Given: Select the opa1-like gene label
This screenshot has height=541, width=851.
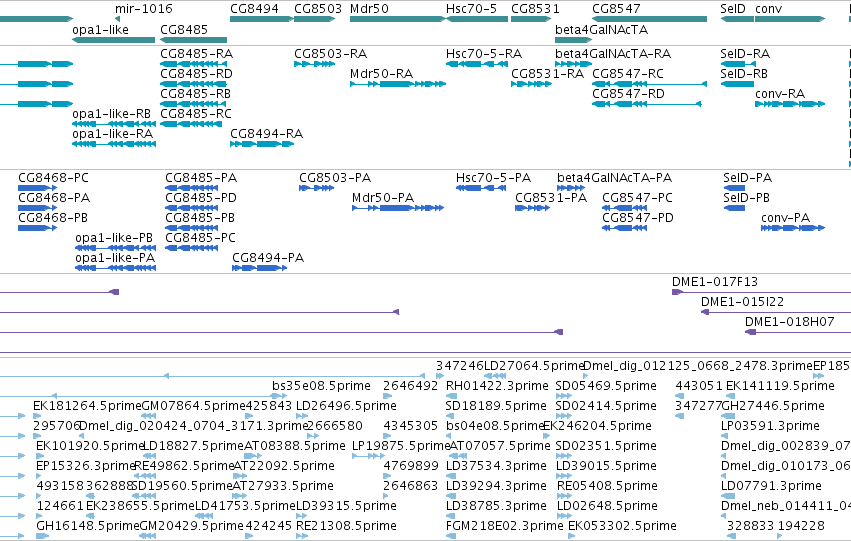Looking at the screenshot, I should click(x=100, y=29).
